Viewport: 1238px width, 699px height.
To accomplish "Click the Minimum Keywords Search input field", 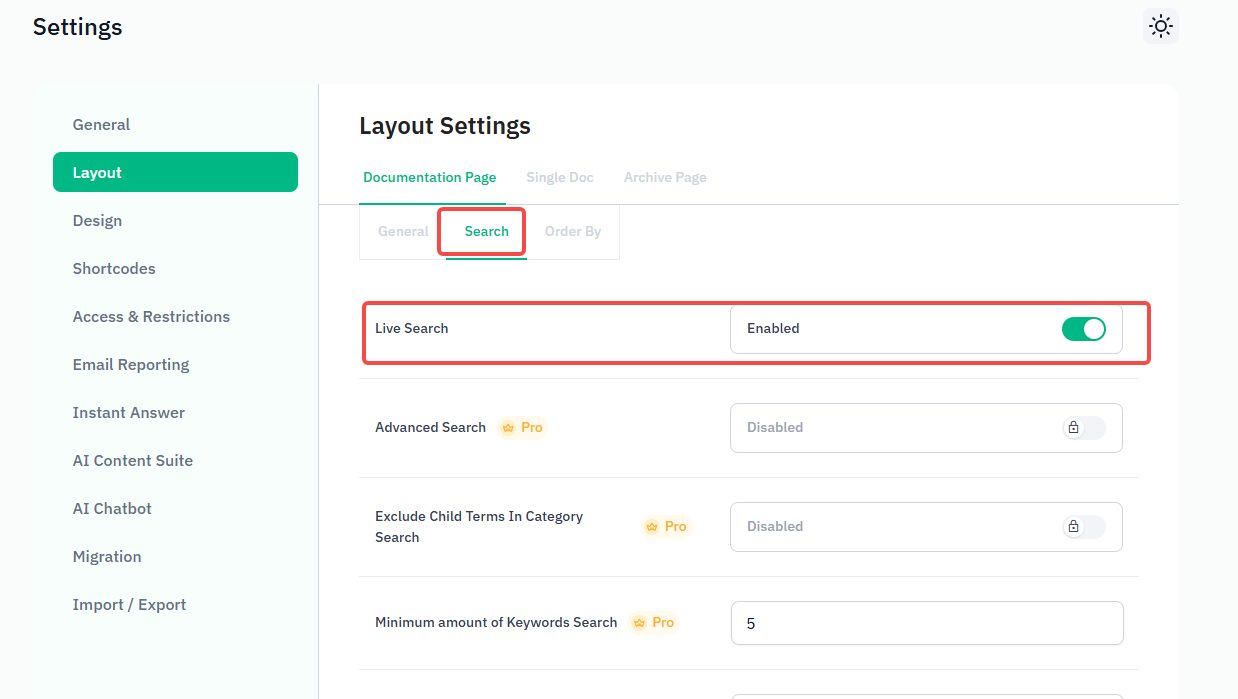I will click(x=926, y=623).
